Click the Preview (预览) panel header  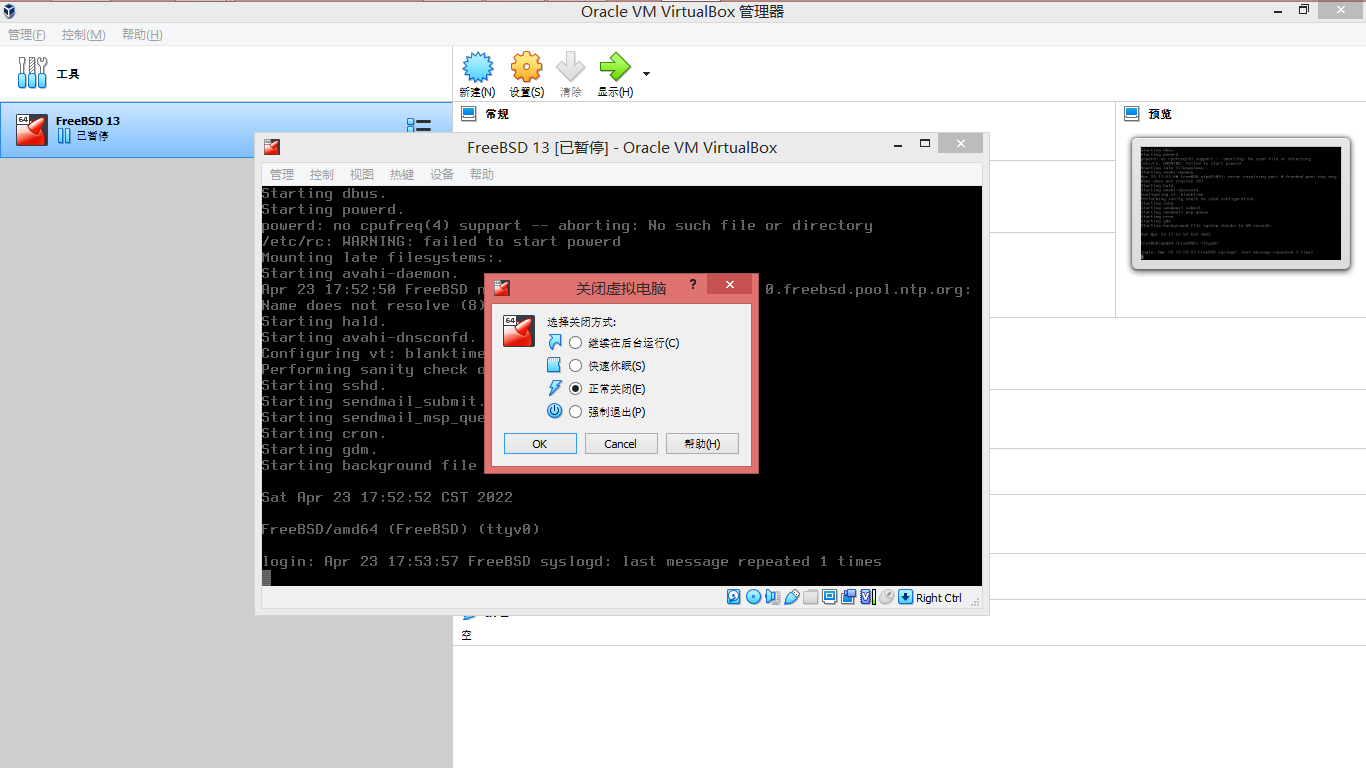tap(1160, 114)
